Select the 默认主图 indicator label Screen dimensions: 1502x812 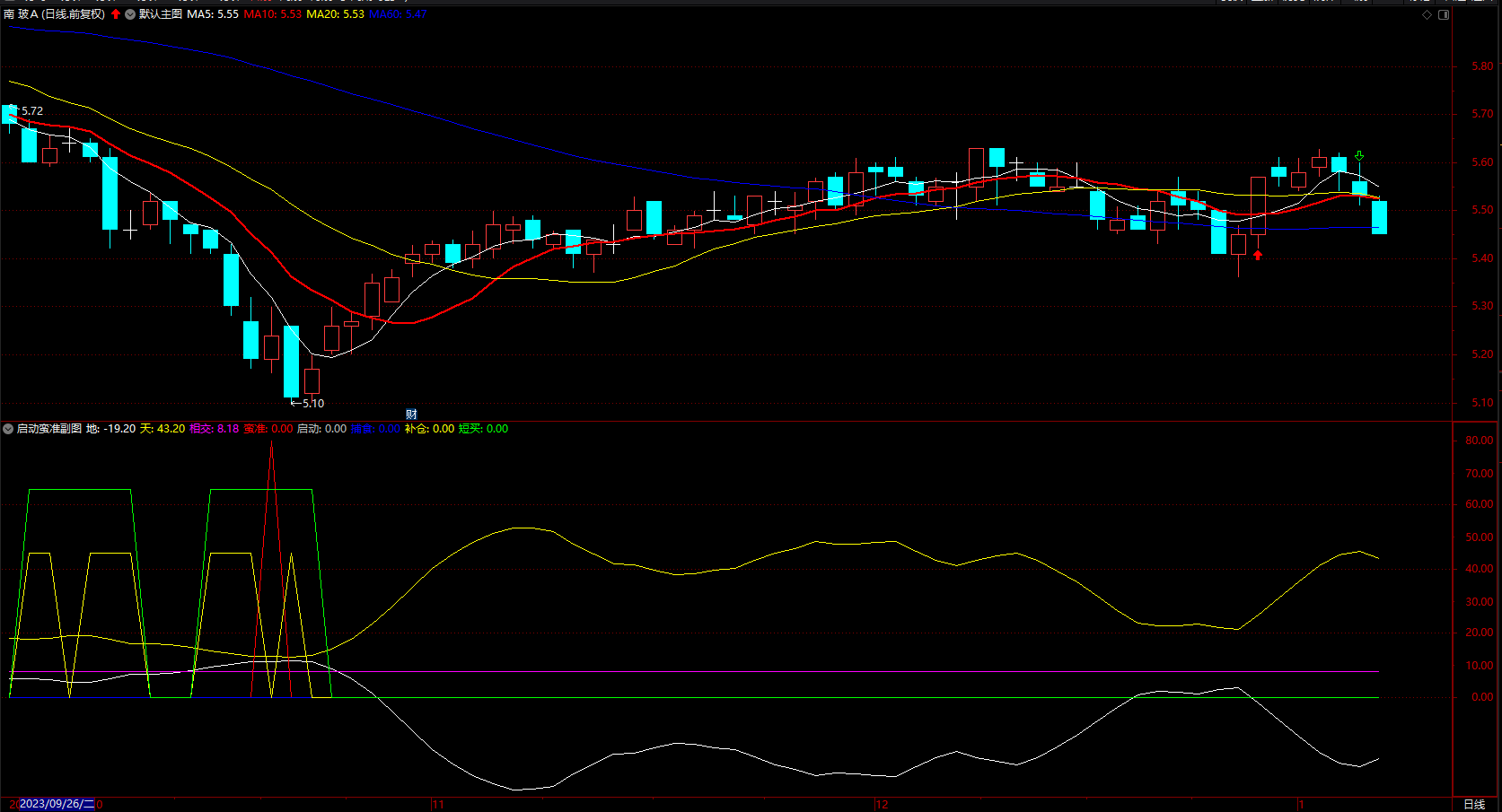161,14
